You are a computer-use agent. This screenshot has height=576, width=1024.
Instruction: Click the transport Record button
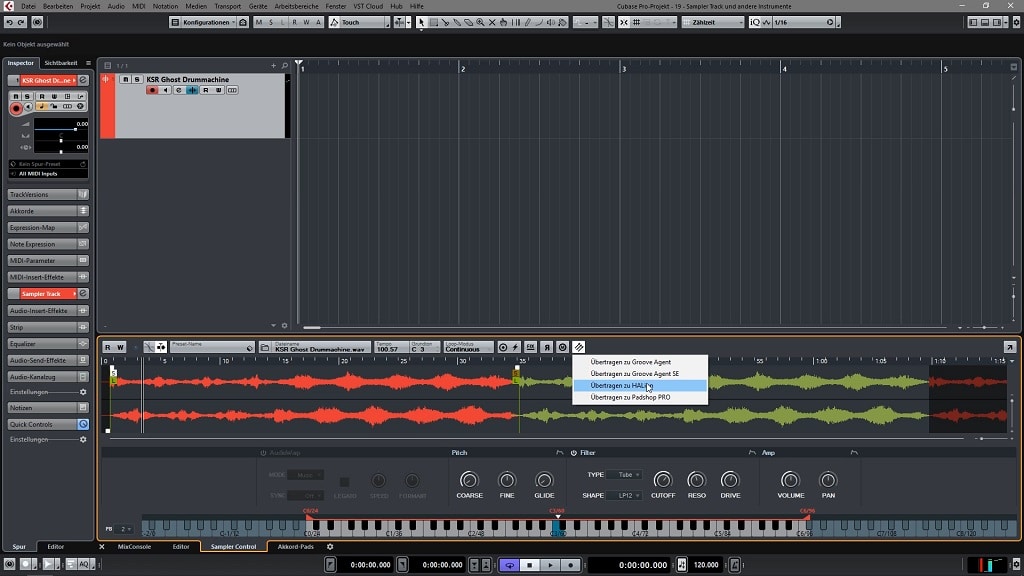tap(571, 565)
